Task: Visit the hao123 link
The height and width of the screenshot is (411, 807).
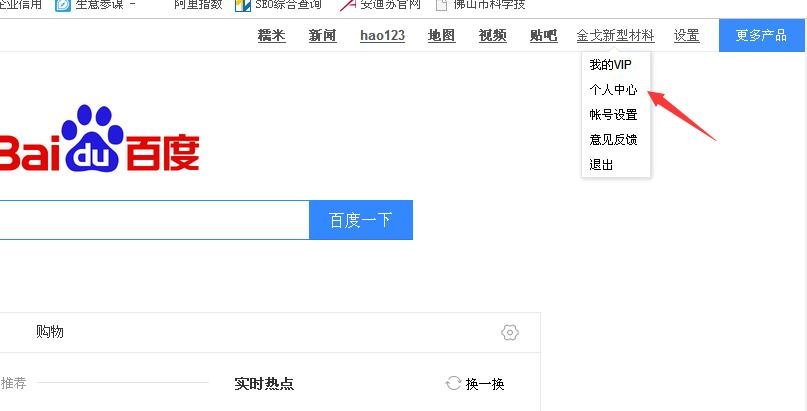Action: tap(382, 35)
